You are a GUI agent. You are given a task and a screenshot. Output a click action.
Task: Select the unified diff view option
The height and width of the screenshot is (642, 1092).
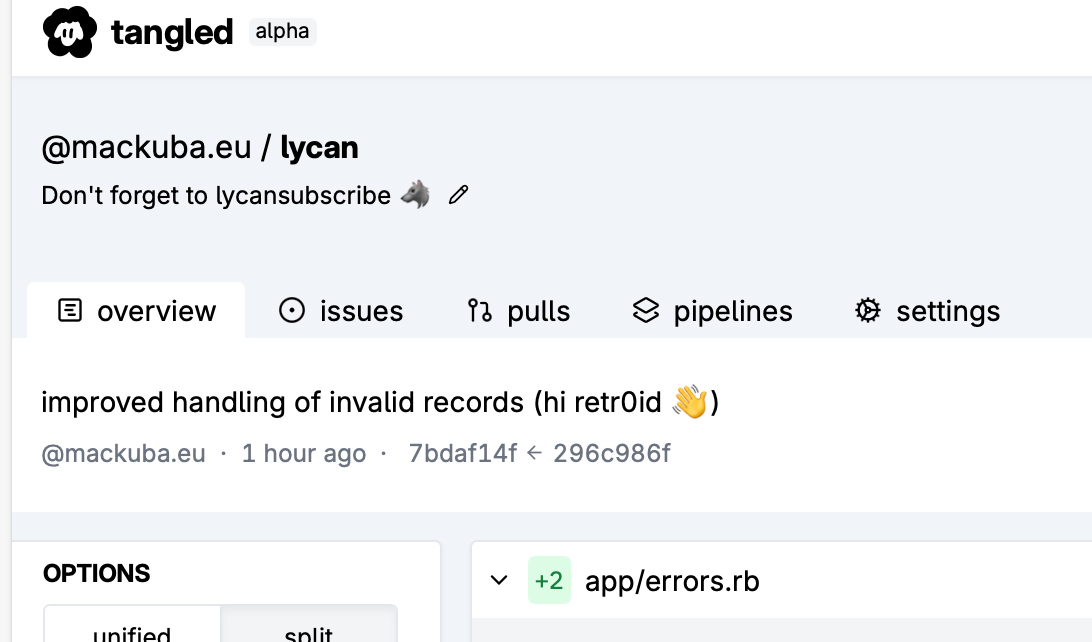(x=132, y=632)
